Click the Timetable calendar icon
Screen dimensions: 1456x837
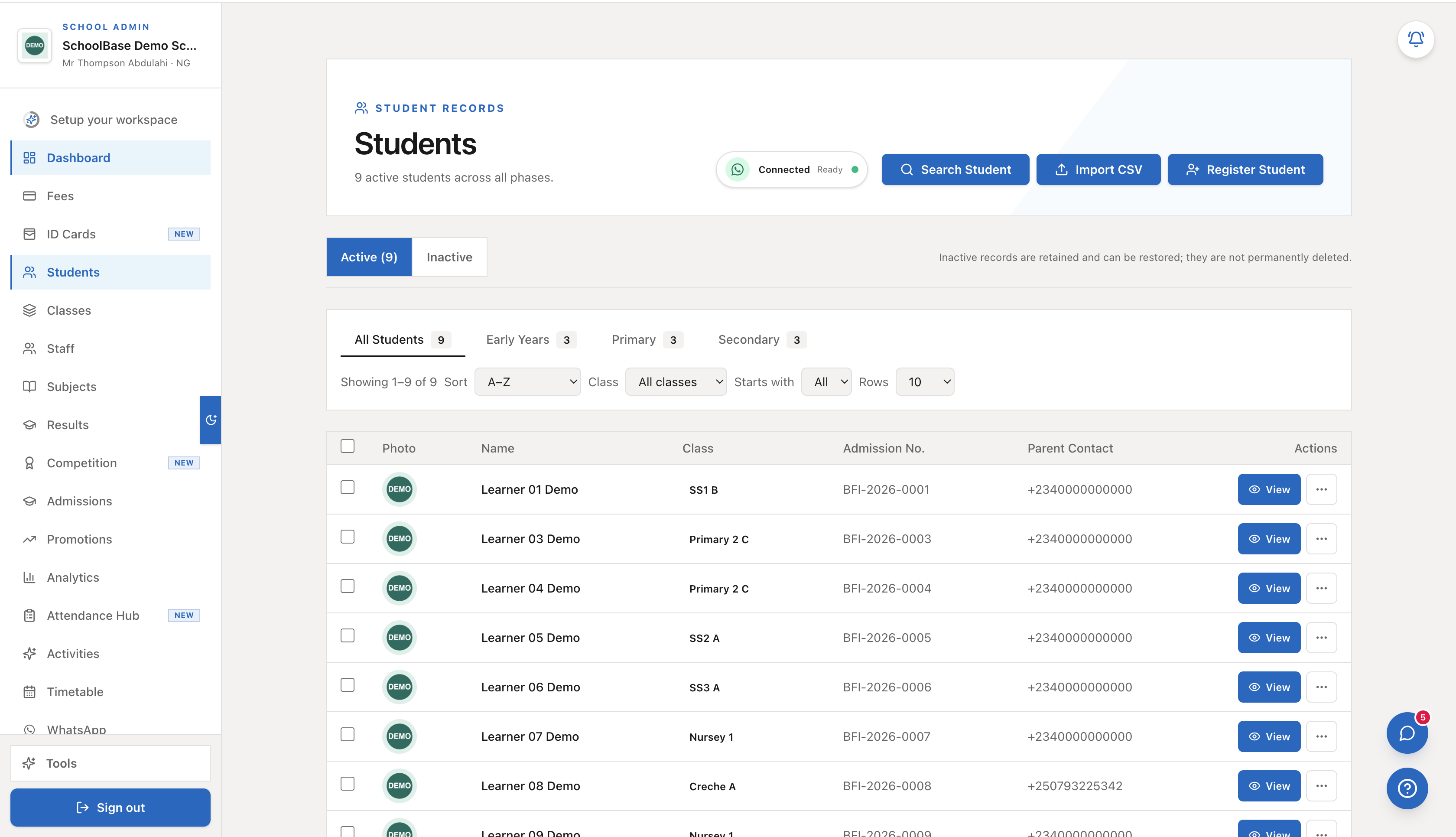click(x=29, y=691)
